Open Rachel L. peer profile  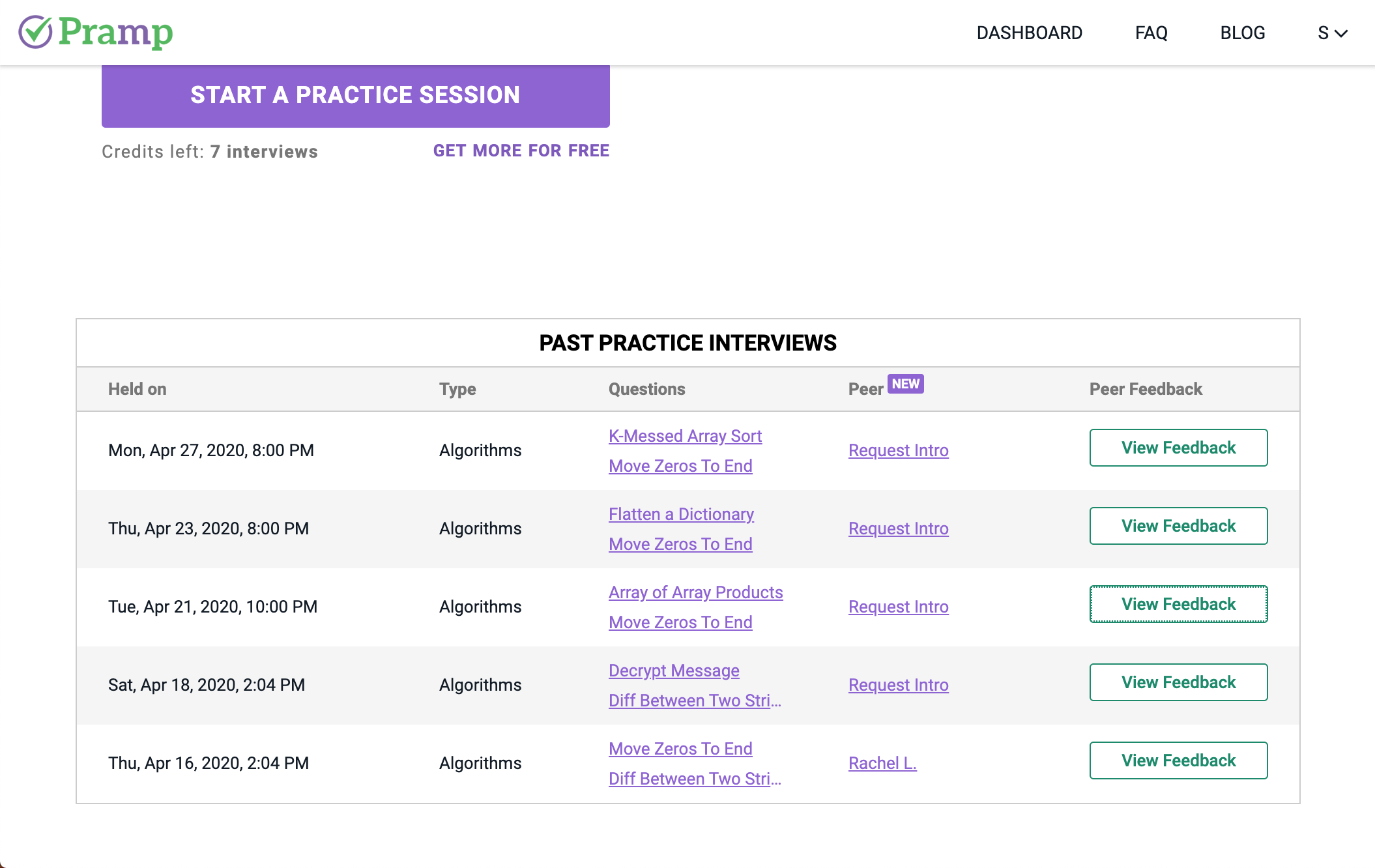[x=882, y=763]
